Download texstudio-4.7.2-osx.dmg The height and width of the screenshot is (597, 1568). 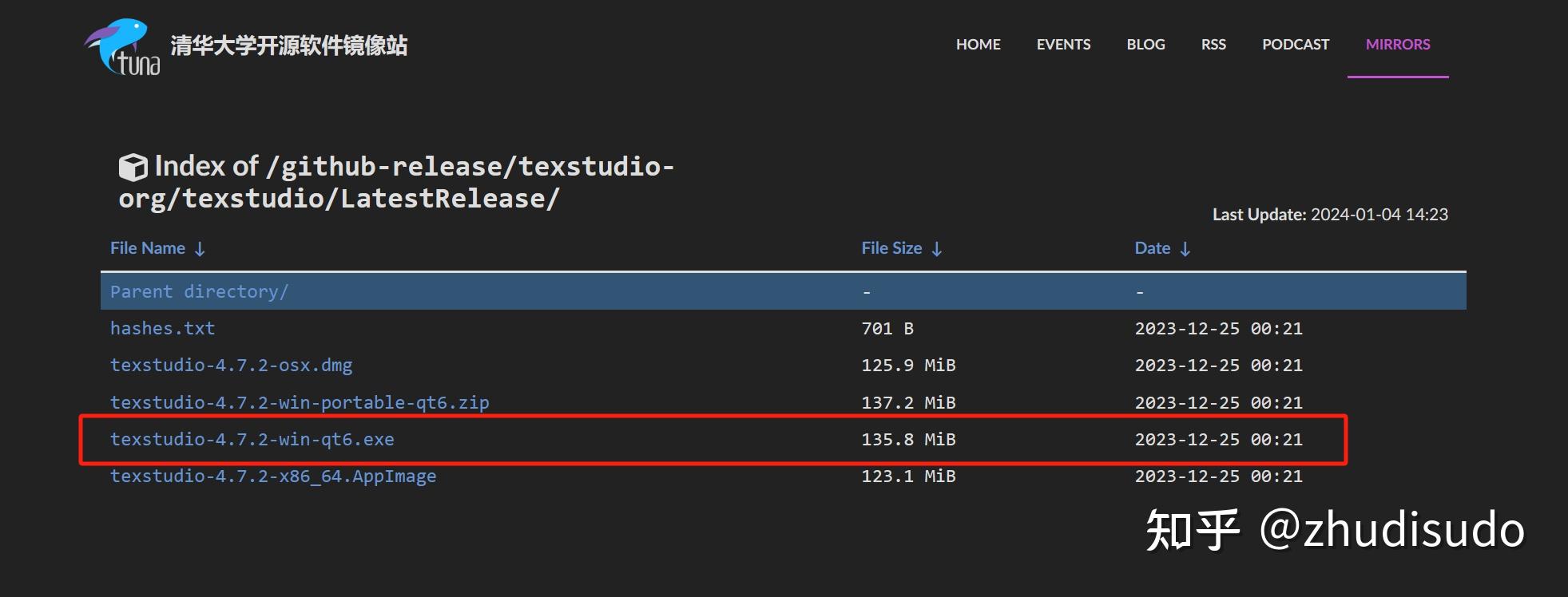click(231, 365)
